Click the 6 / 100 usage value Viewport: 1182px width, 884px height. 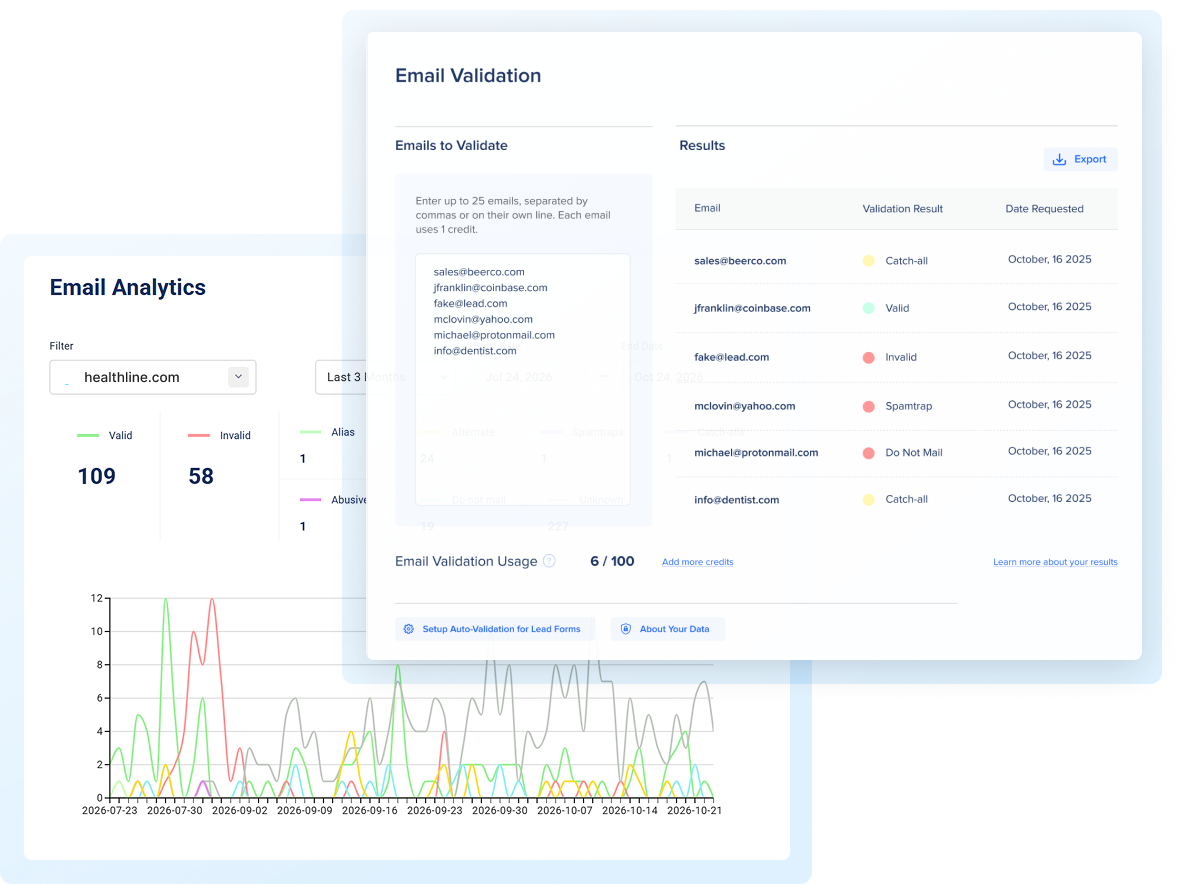tap(612, 561)
